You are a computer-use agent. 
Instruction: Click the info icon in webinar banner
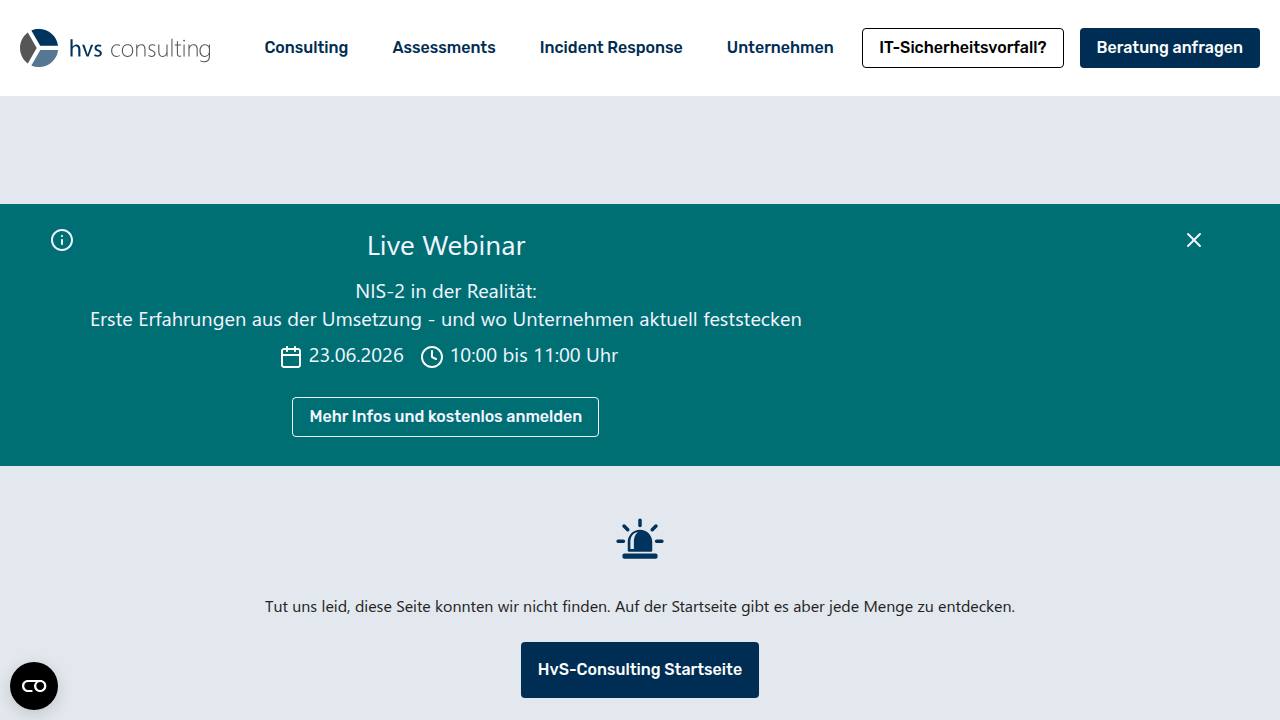(x=62, y=240)
